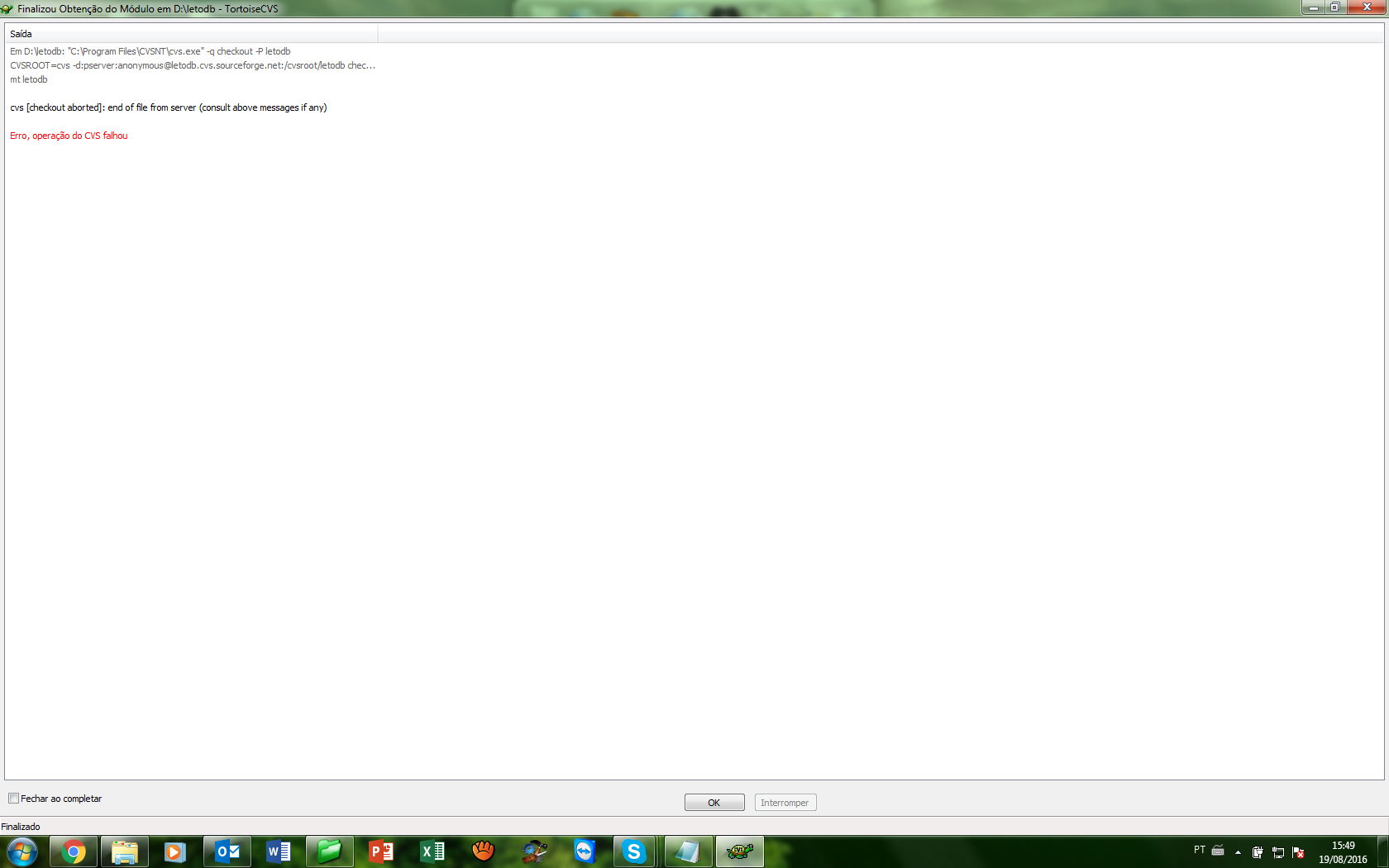This screenshot has width=1389, height=868.
Task: Click the keyboard icon in system tray
Action: [x=1218, y=850]
